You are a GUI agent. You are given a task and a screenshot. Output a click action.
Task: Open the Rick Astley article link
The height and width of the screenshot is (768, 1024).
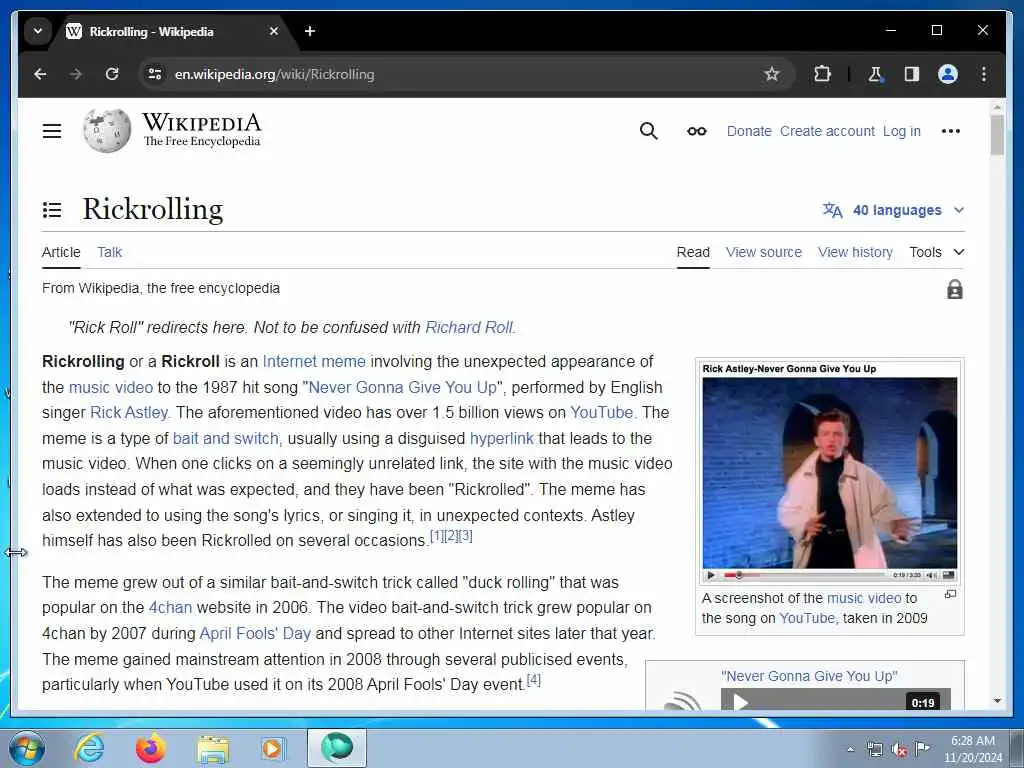pos(129,413)
